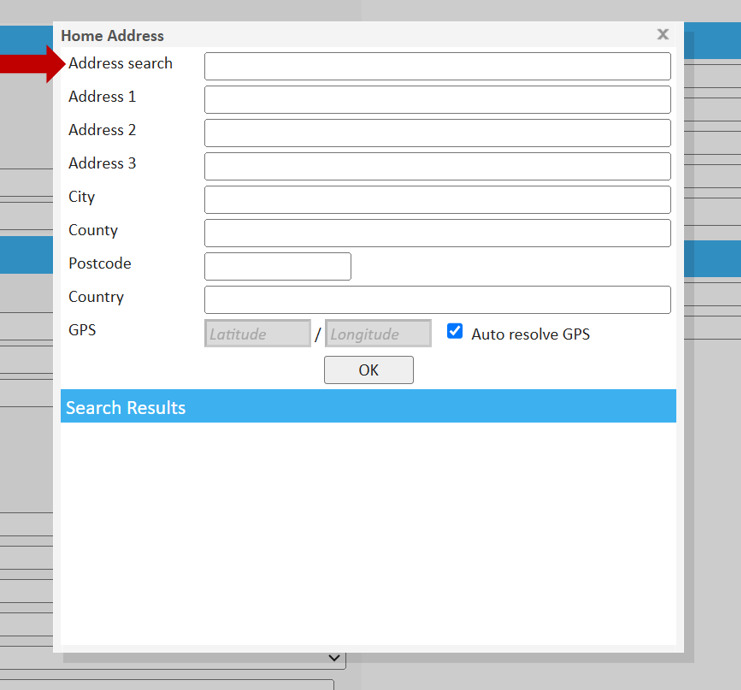Screen dimensions: 741x690
Task: Click the Longitude GPS field
Action: (378, 334)
